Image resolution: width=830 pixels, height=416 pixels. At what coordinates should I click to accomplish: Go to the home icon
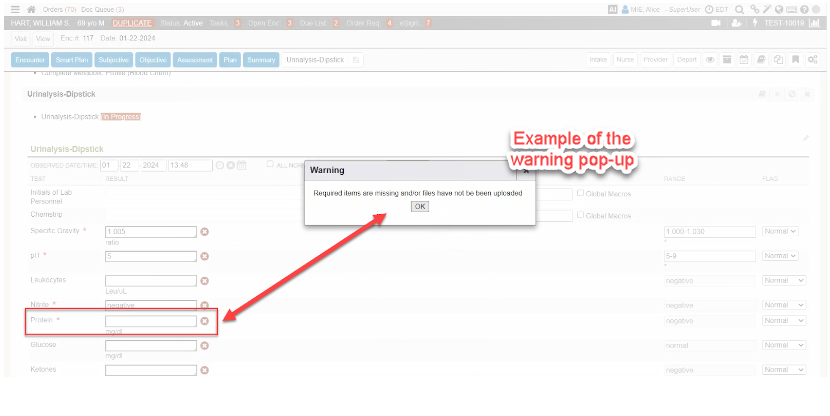pos(30,9)
